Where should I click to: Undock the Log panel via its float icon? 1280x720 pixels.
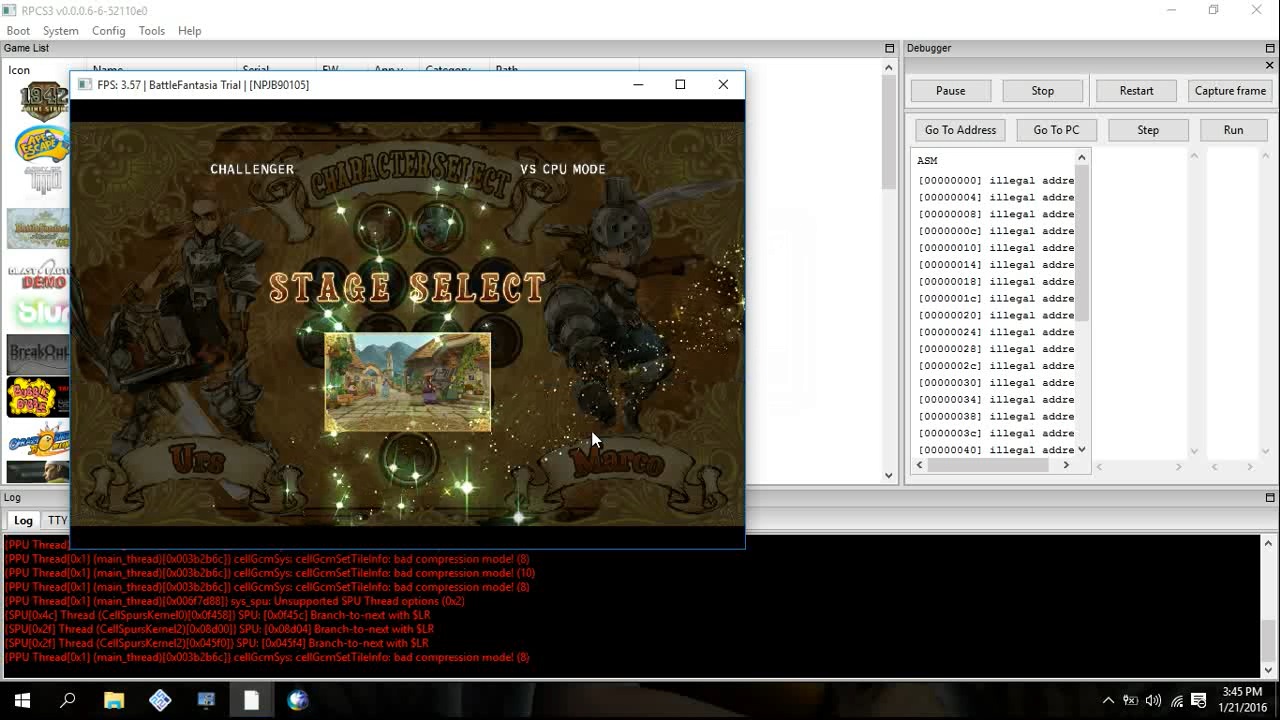(1270, 497)
